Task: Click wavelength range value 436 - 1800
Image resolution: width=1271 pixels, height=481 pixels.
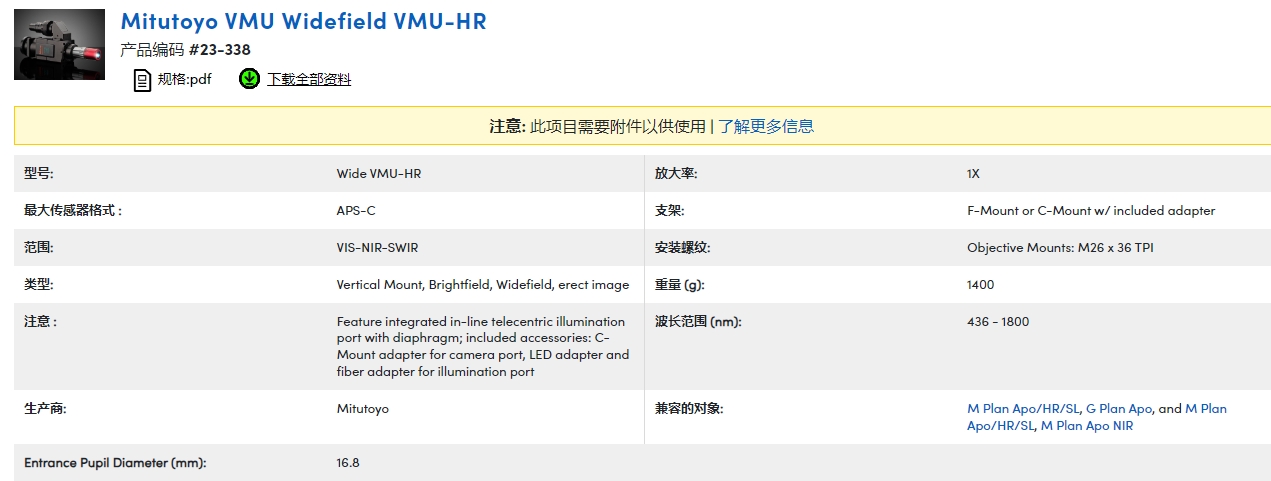Action: click(x=998, y=322)
